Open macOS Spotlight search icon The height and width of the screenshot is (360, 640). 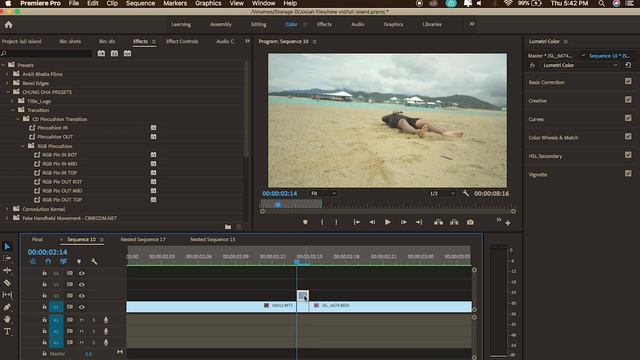click(602, 3)
